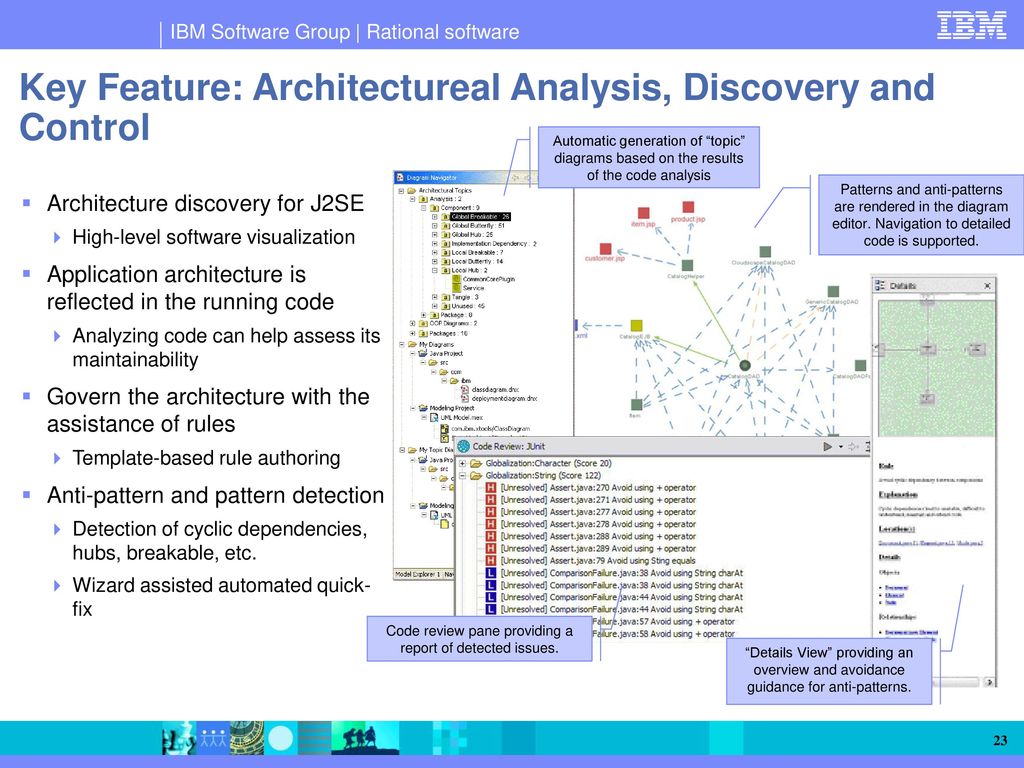Select the Item green node
This screenshot has height=768, width=1024.
[636, 405]
